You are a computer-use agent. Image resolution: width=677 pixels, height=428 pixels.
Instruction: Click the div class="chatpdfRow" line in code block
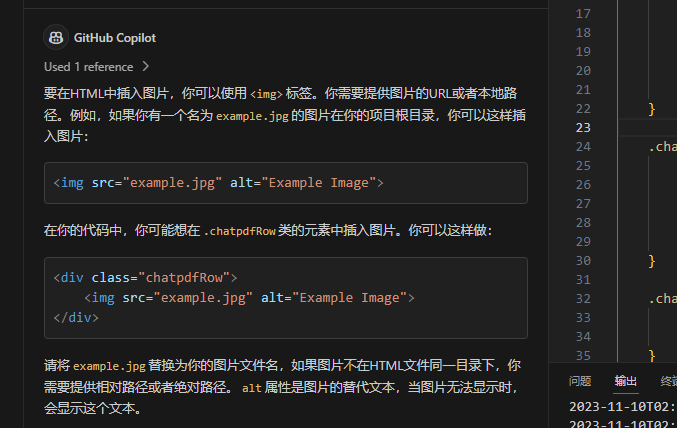click(x=145, y=277)
